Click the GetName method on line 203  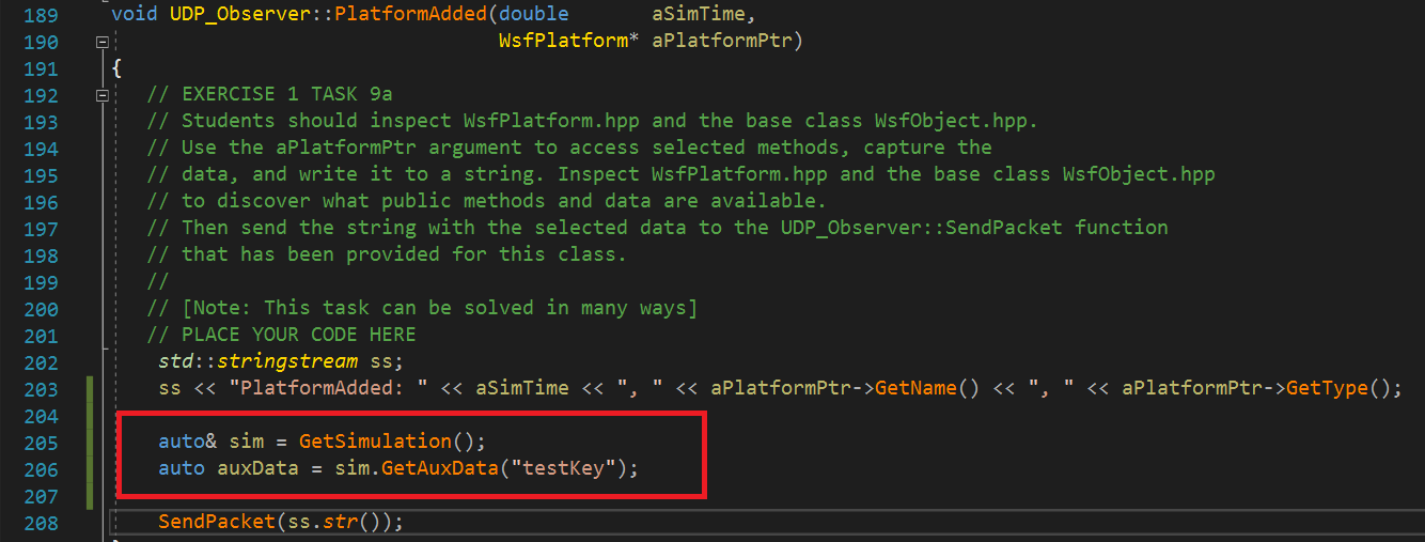(910, 388)
